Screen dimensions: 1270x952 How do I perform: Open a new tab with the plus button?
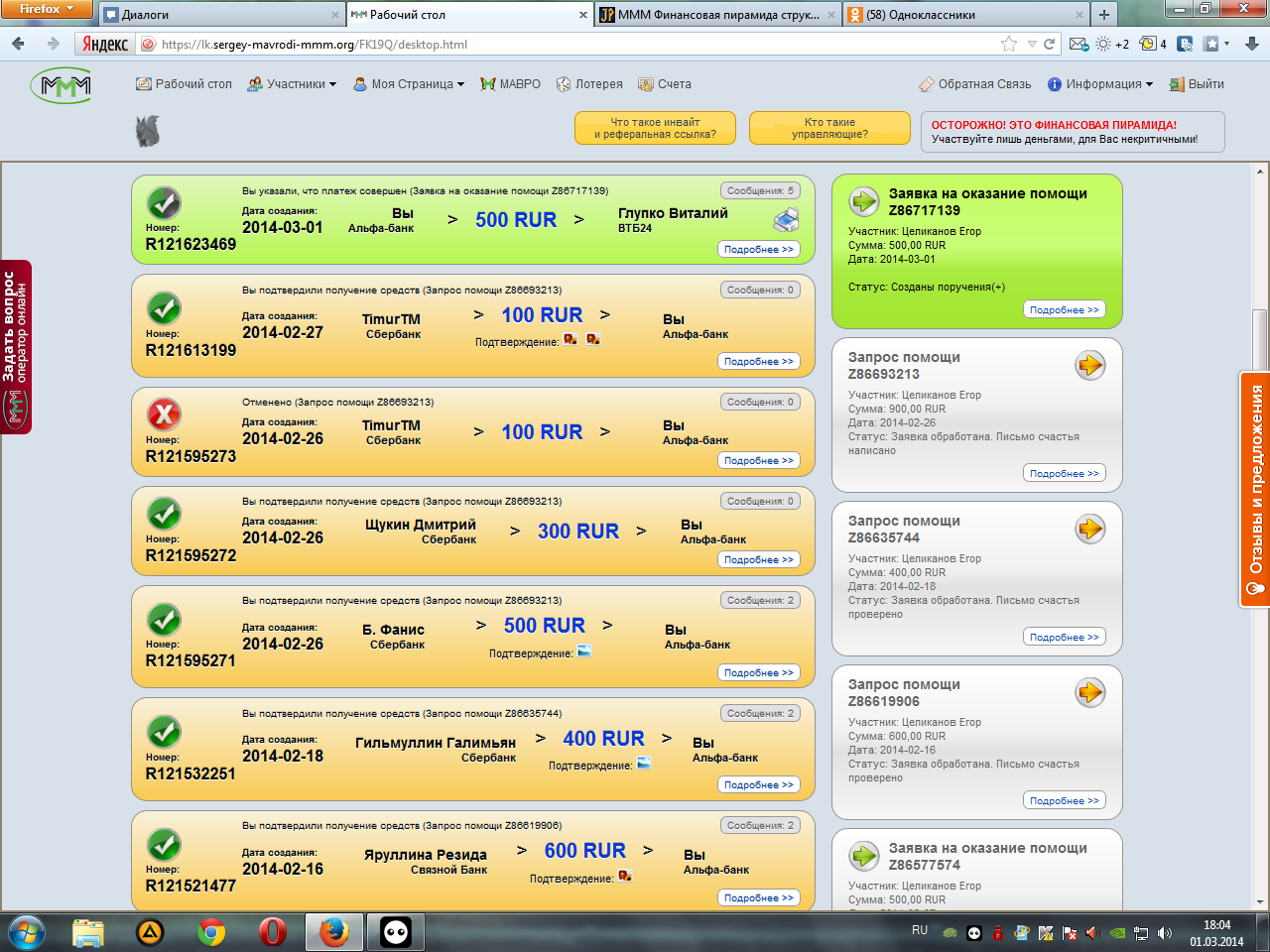pyautogui.click(x=1103, y=15)
